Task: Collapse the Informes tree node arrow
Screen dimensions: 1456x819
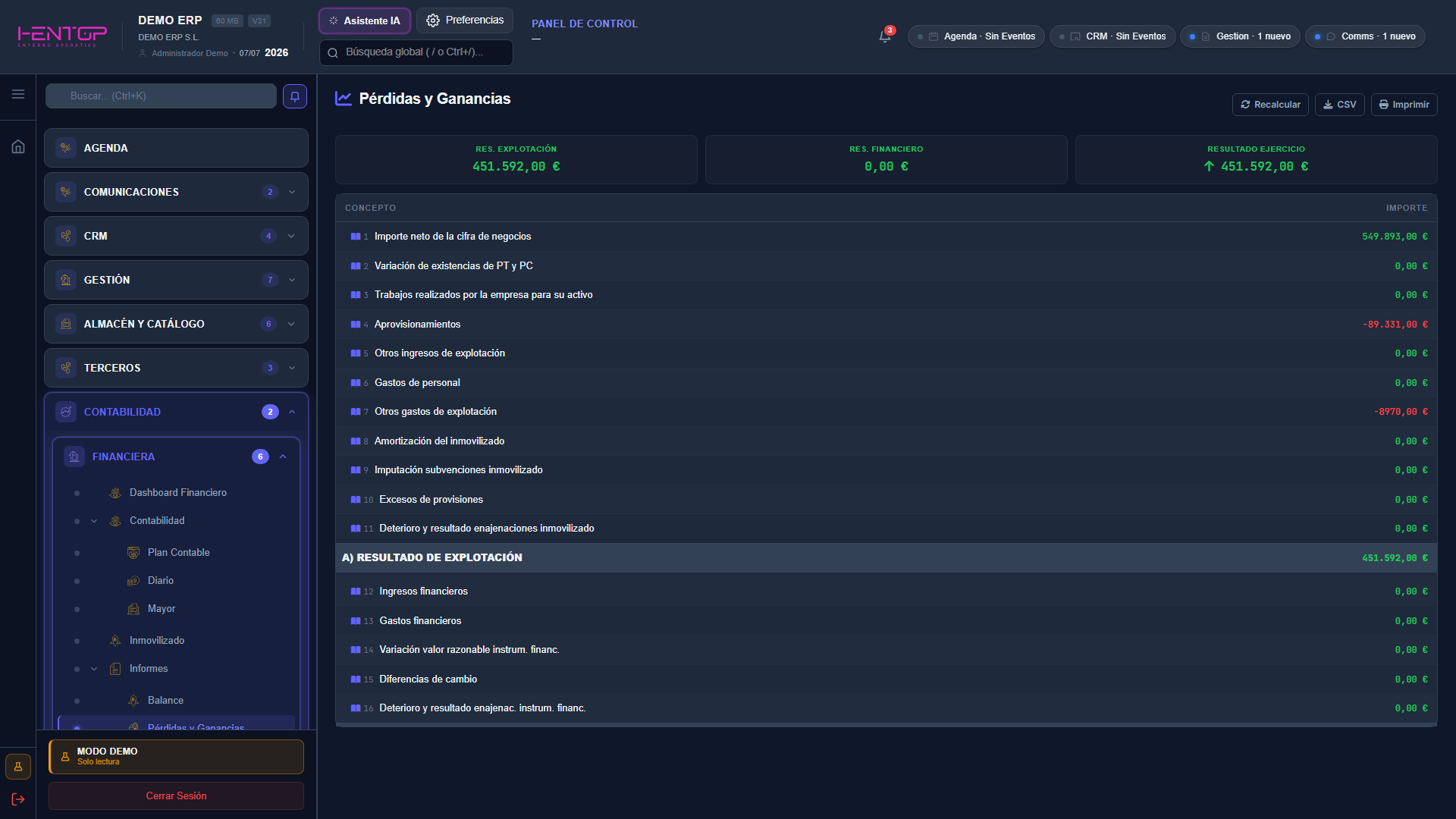Action: (x=94, y=669)
